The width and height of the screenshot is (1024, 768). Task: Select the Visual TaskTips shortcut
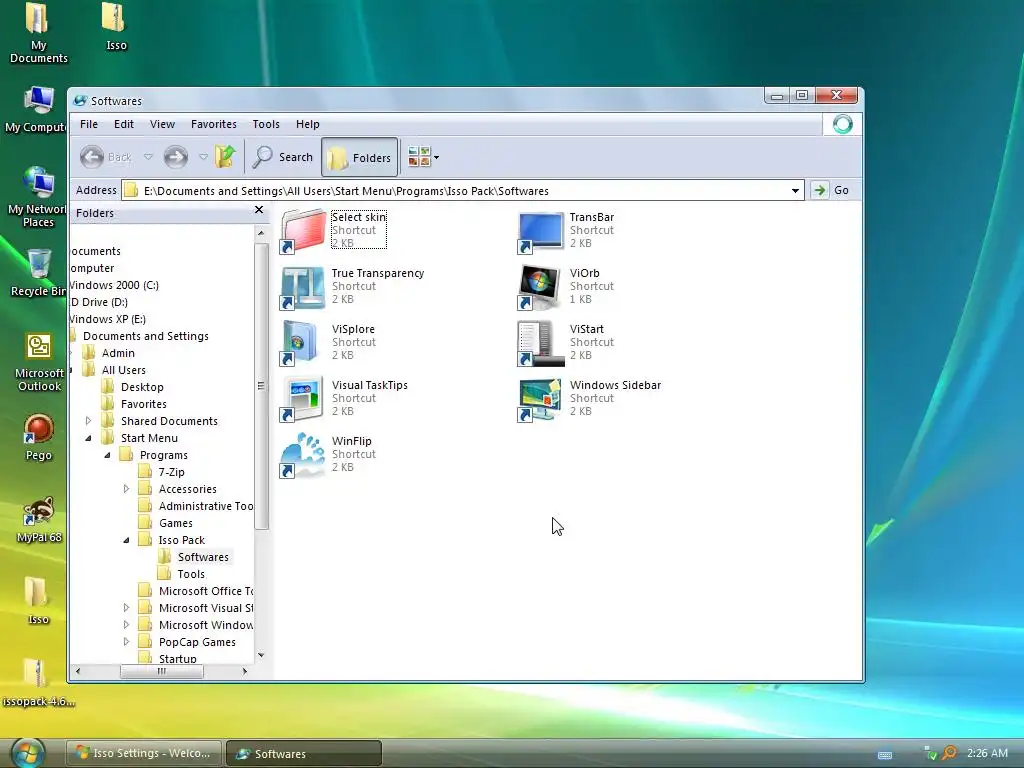[345, 398]
